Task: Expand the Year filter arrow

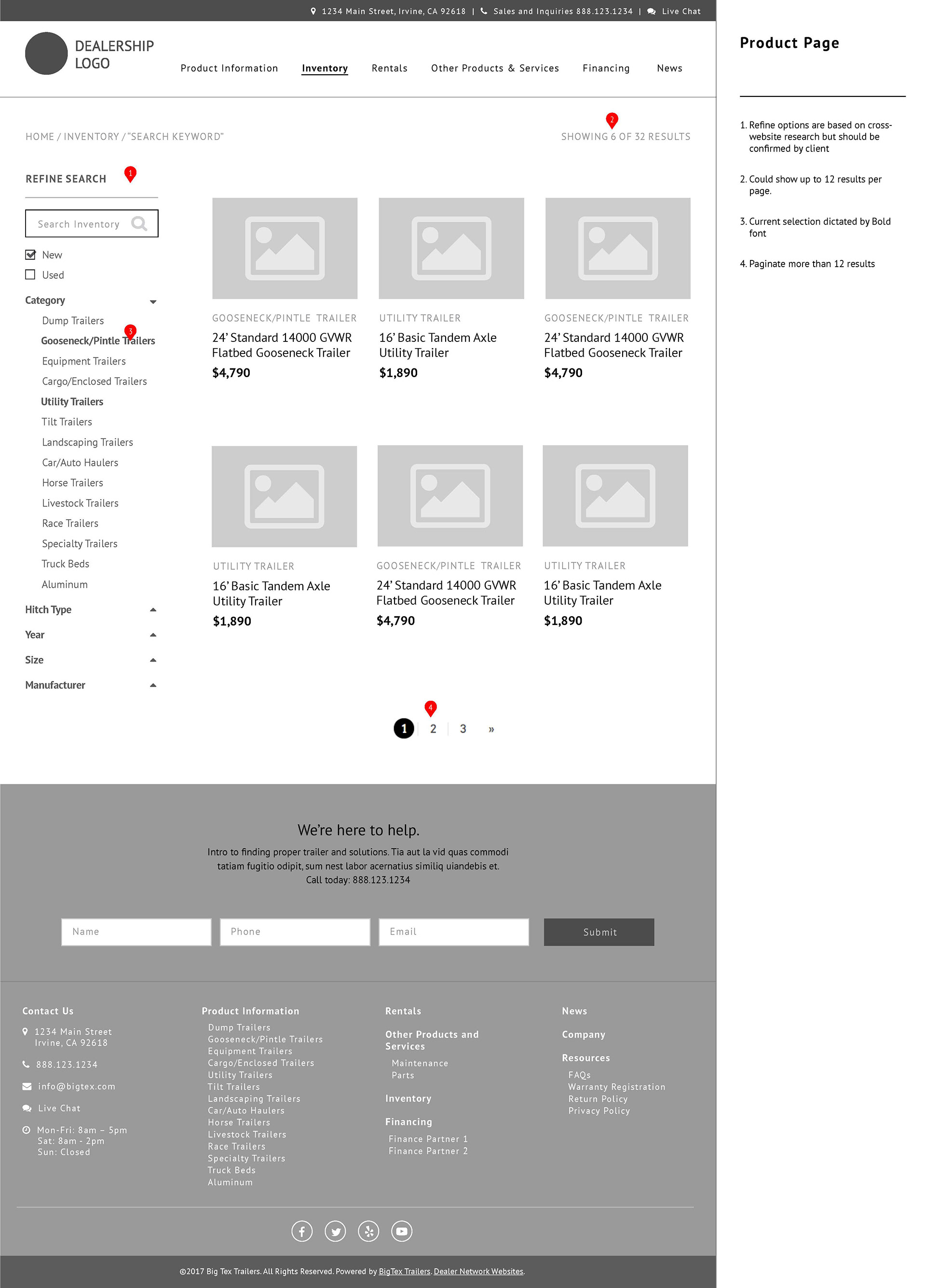Action: click(153, 635)
